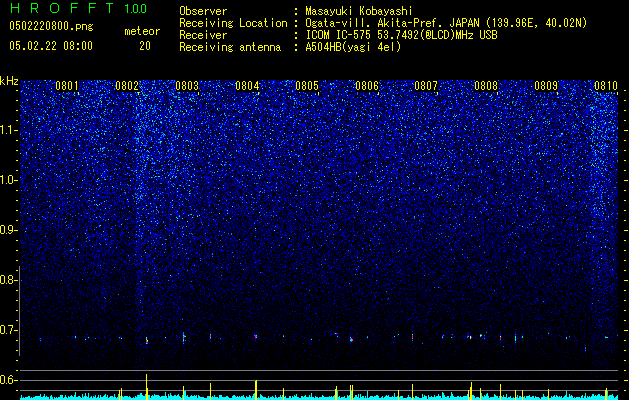Click the 0810 time marker

pyautogui.click(x=606, y=86)
